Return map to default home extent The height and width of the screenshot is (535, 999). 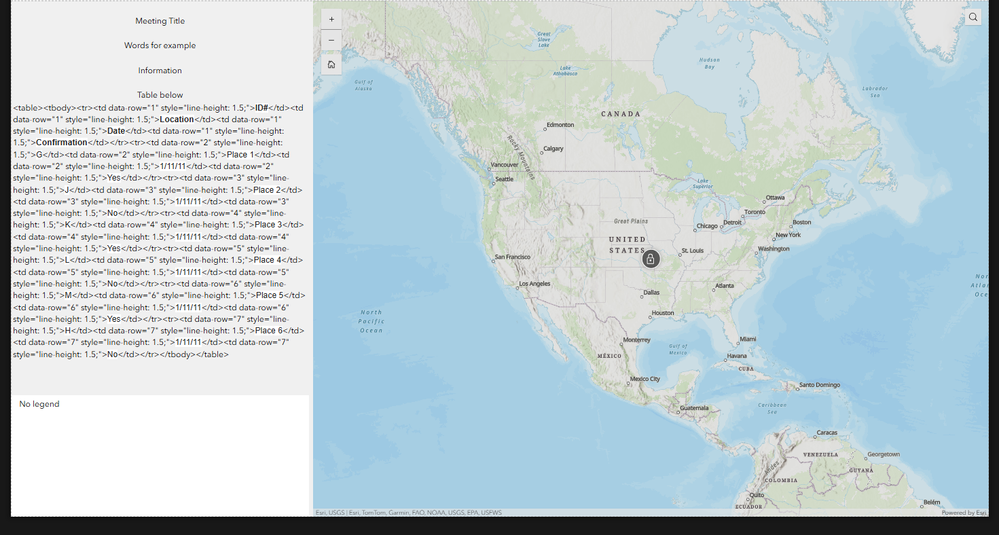tap(331, 64)
